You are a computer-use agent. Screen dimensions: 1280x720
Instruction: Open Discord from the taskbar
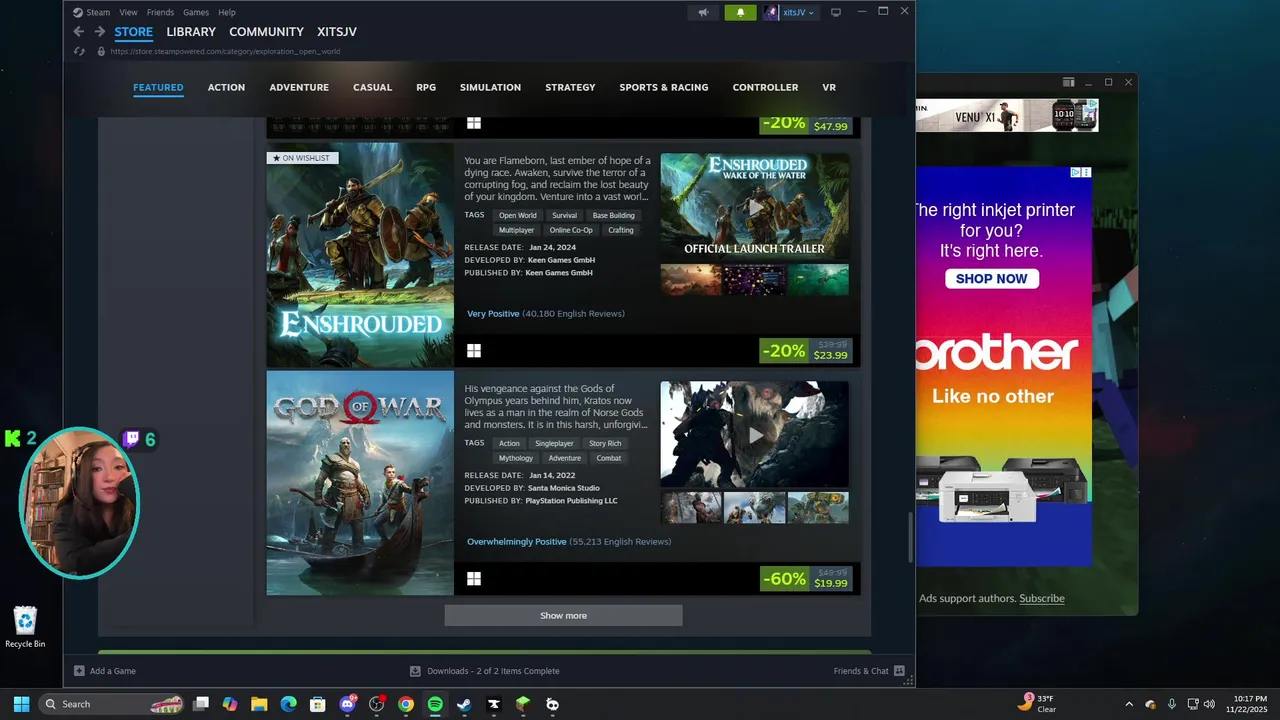347,704
